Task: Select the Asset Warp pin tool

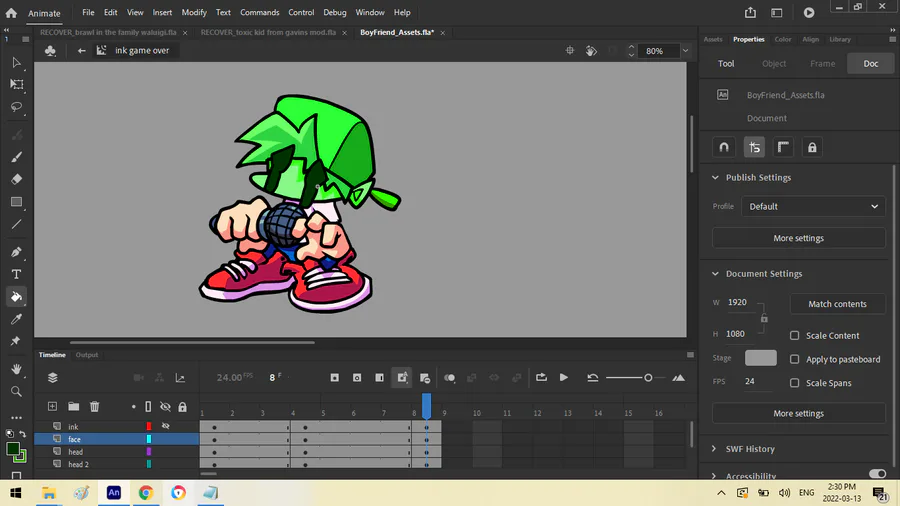Action: click(x=16, y=341)
